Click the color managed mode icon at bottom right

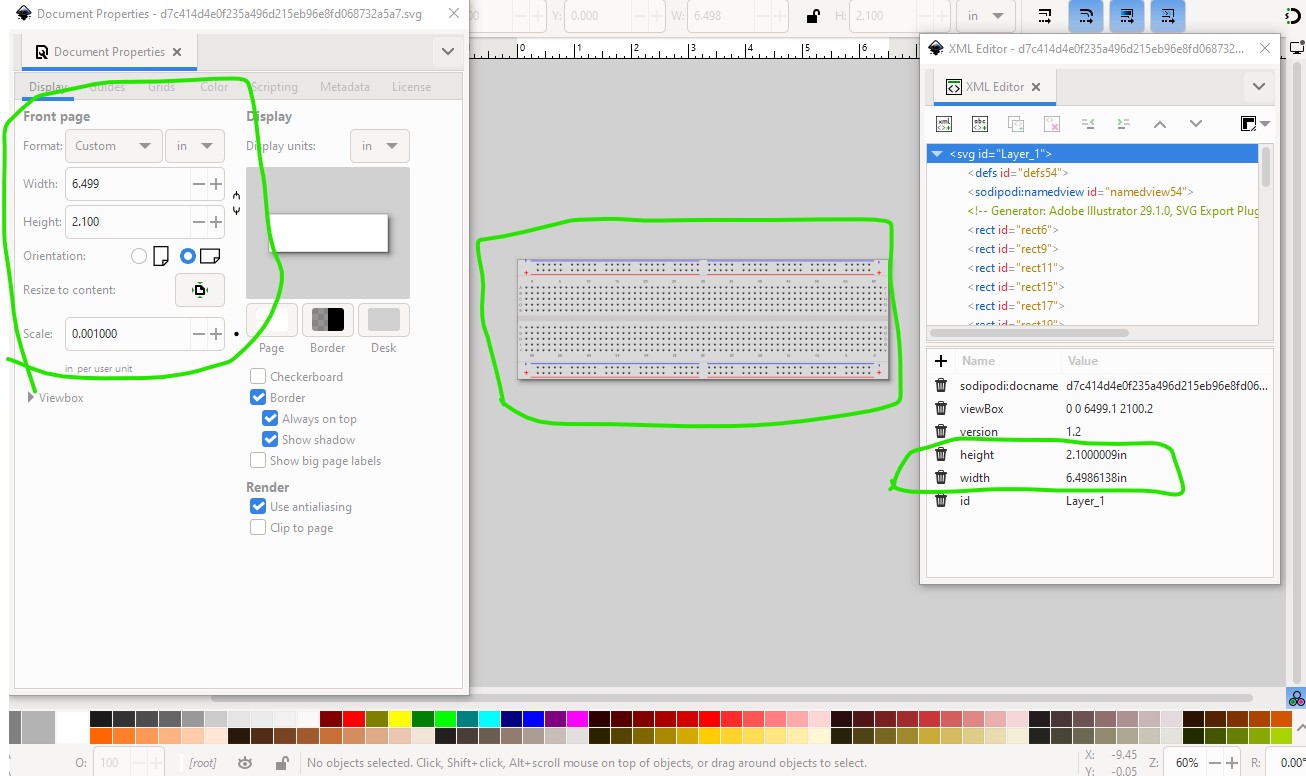pos(1296,699)
